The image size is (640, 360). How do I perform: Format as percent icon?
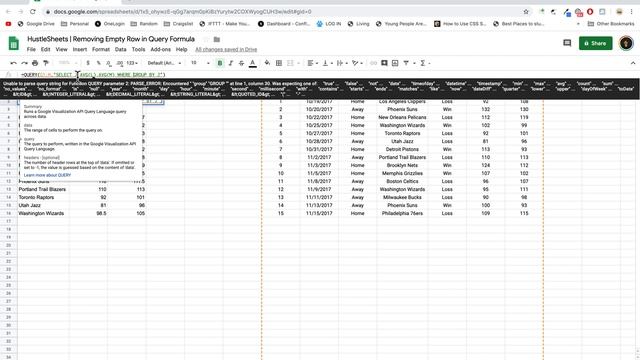point(98,63)
